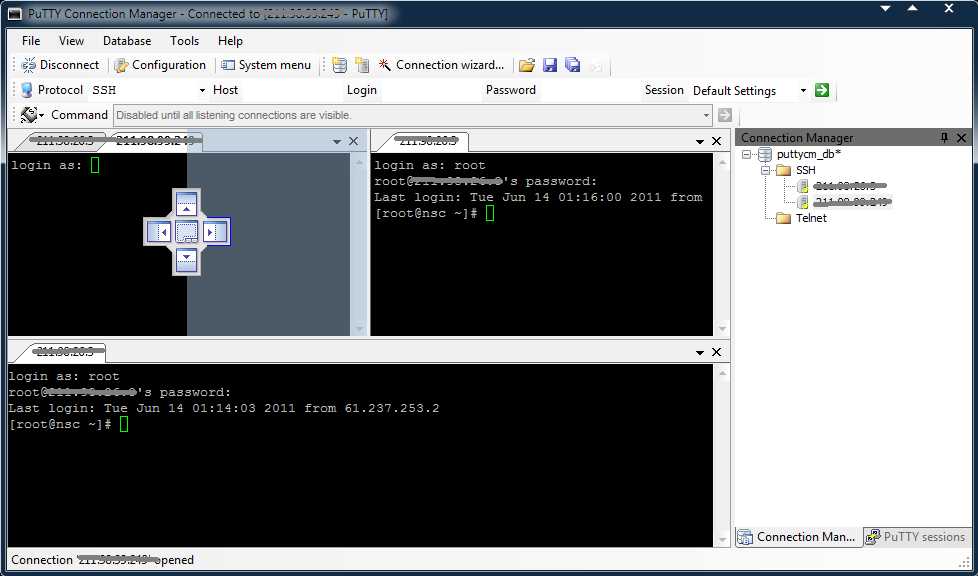Open tab list dropdown of top-right pane
978x576 pixels.
point(700,142)
